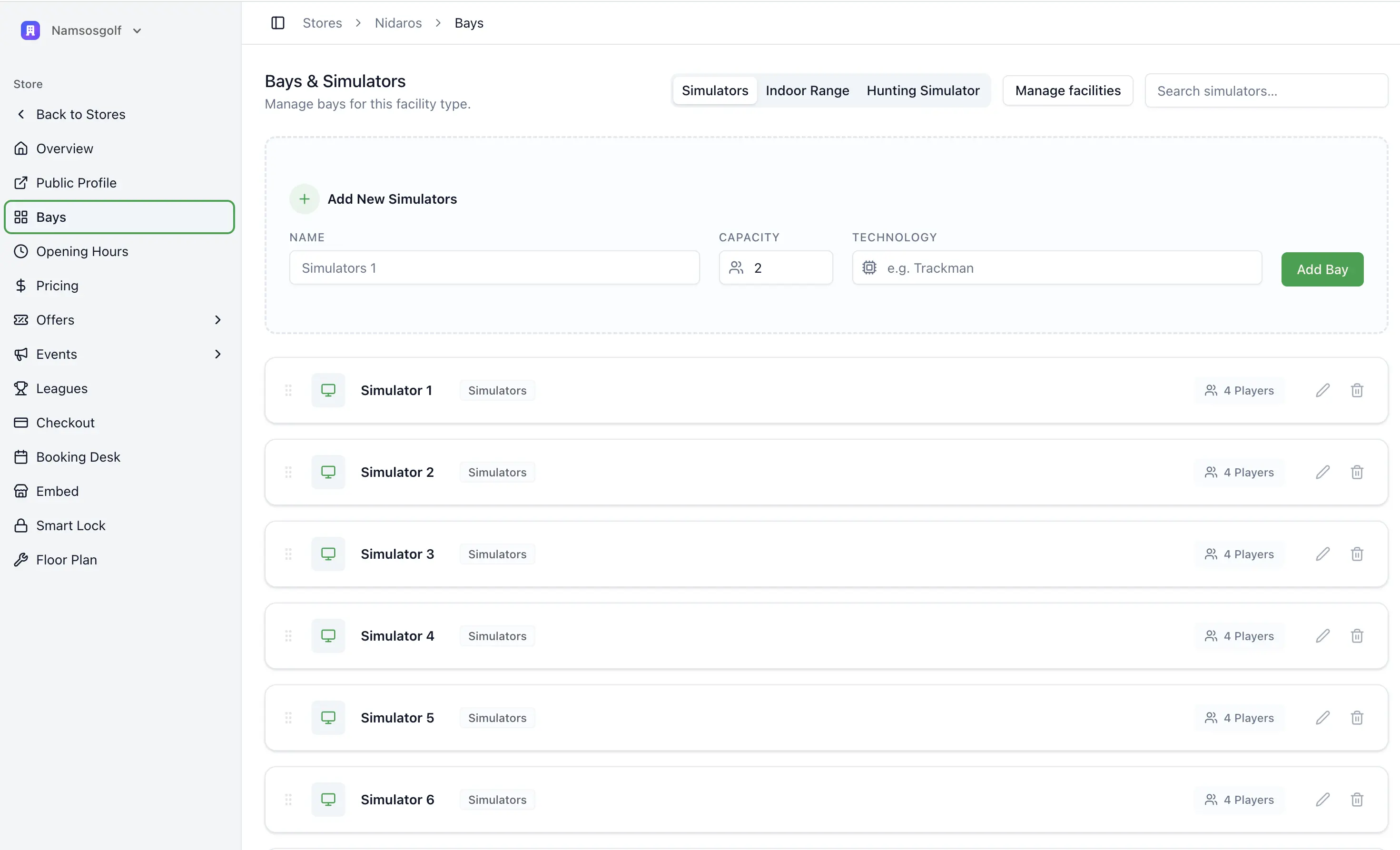Click the edit pencil for Simulator 1

1322,390
